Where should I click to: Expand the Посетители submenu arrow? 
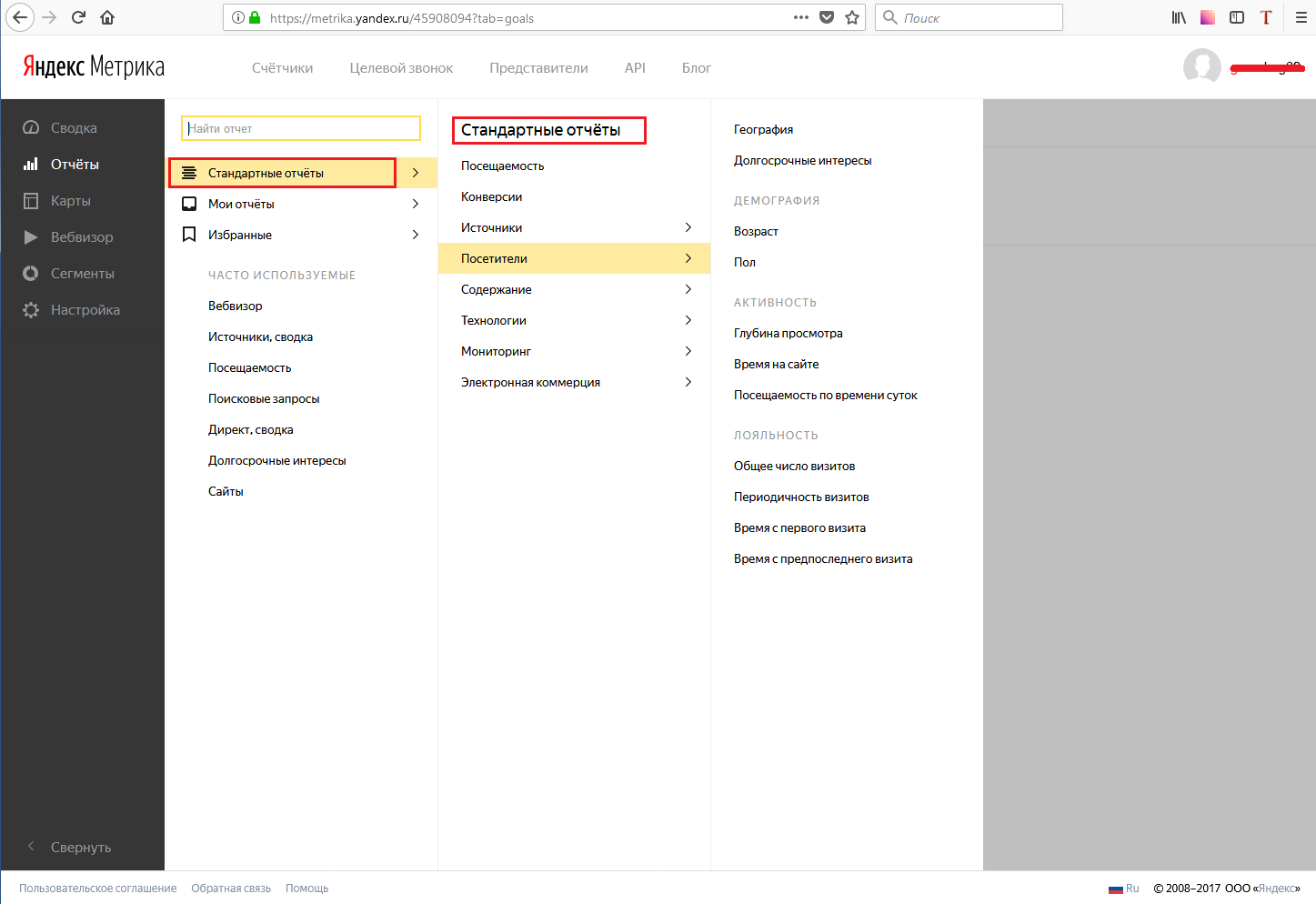click(688, 258)
